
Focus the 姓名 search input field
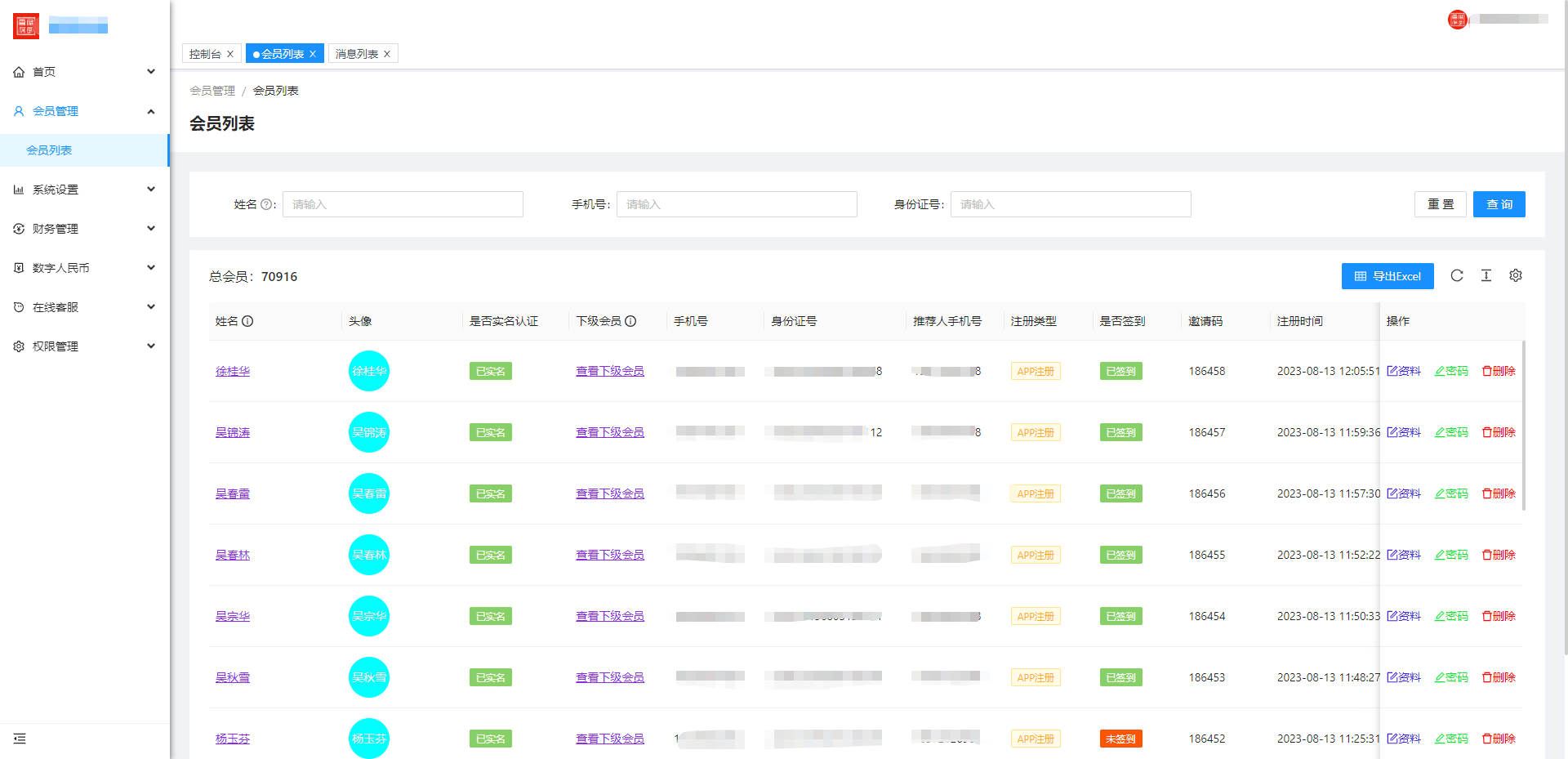point(403,204)
